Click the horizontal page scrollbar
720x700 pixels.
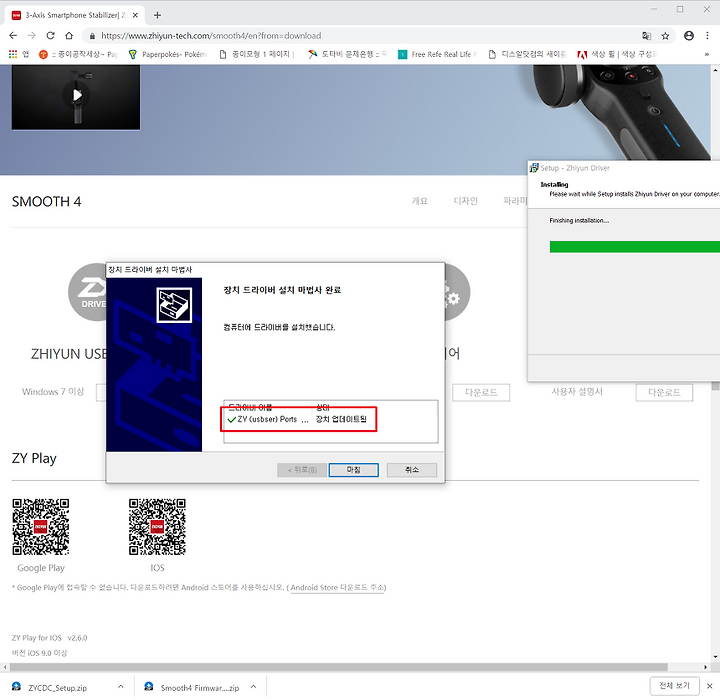tap(338, 667)
